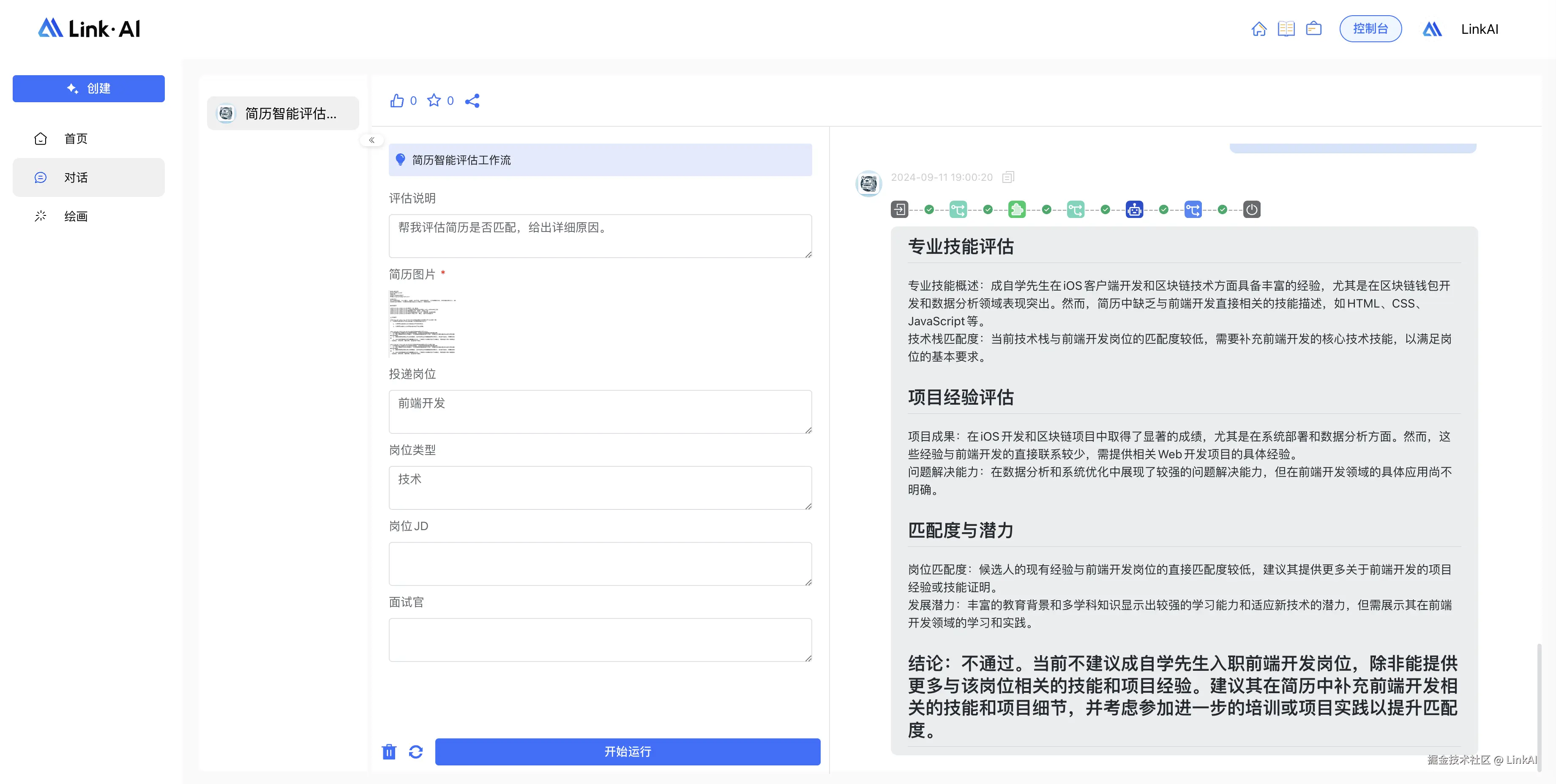Open the documentation book icon in top bar
This screenshot has width=1556, height=784.
(1286, 28)
